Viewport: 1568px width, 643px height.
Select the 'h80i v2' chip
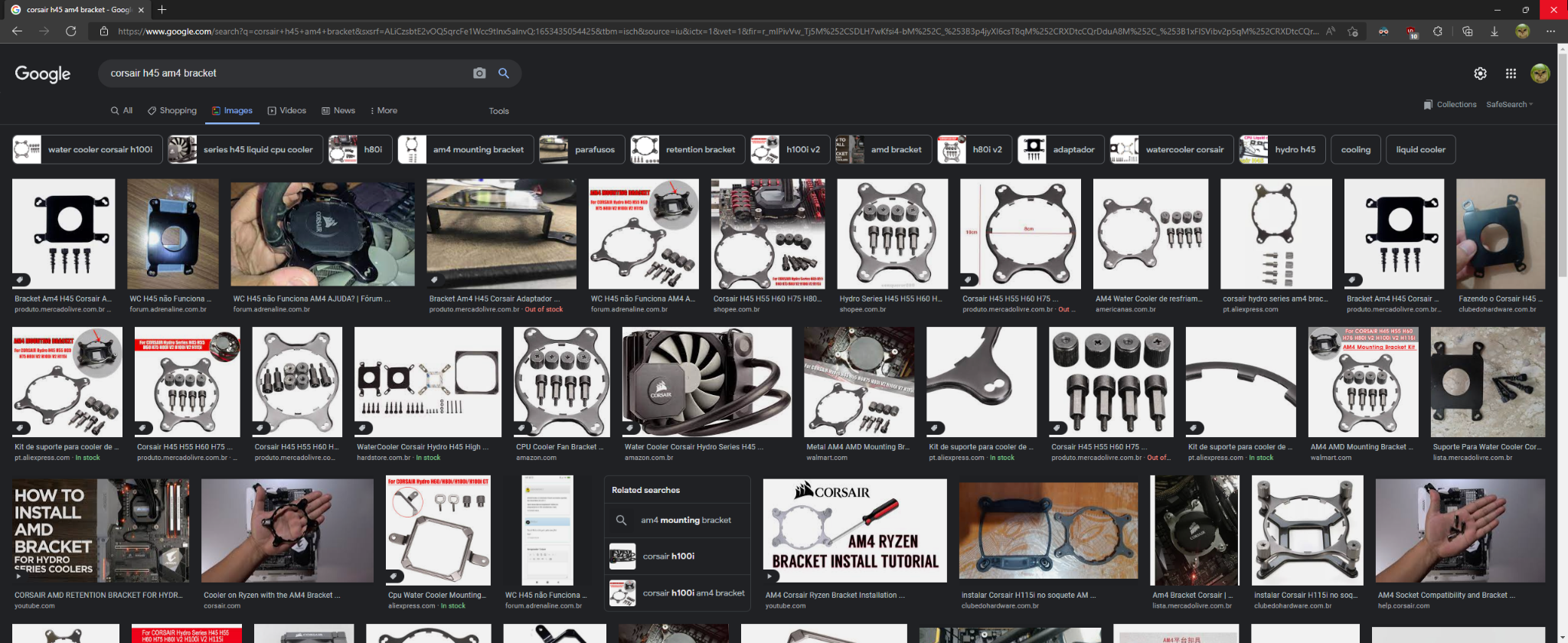pyautogui.click(x=975, y=150)
